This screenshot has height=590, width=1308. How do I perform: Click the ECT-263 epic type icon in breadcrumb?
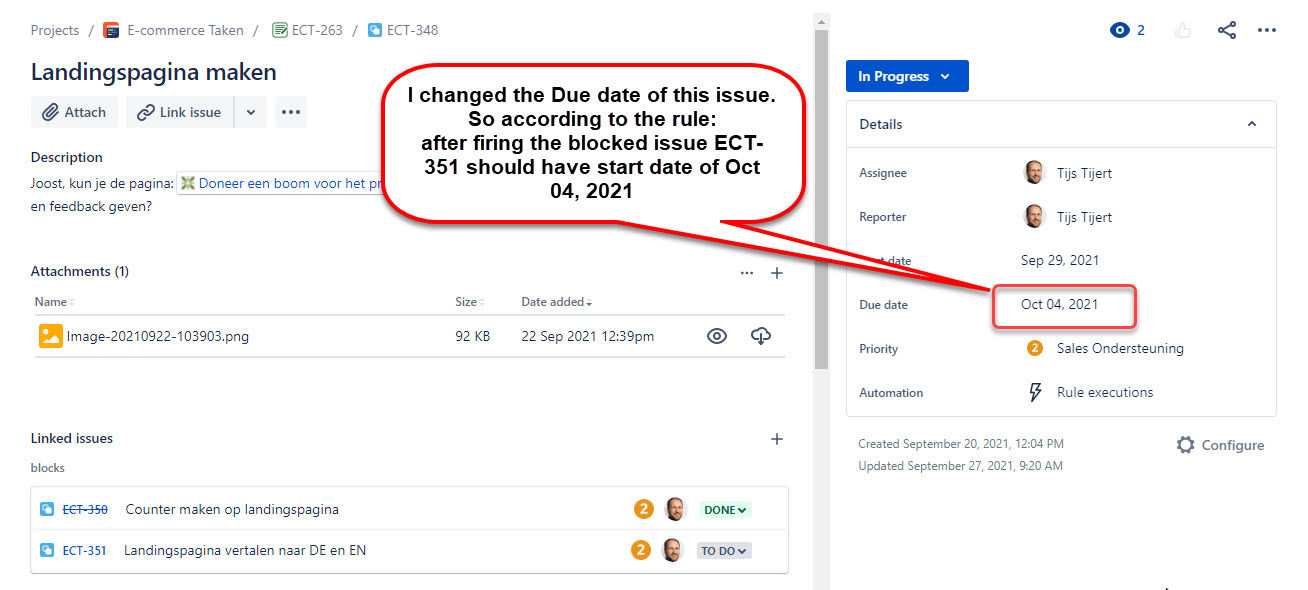280,30
